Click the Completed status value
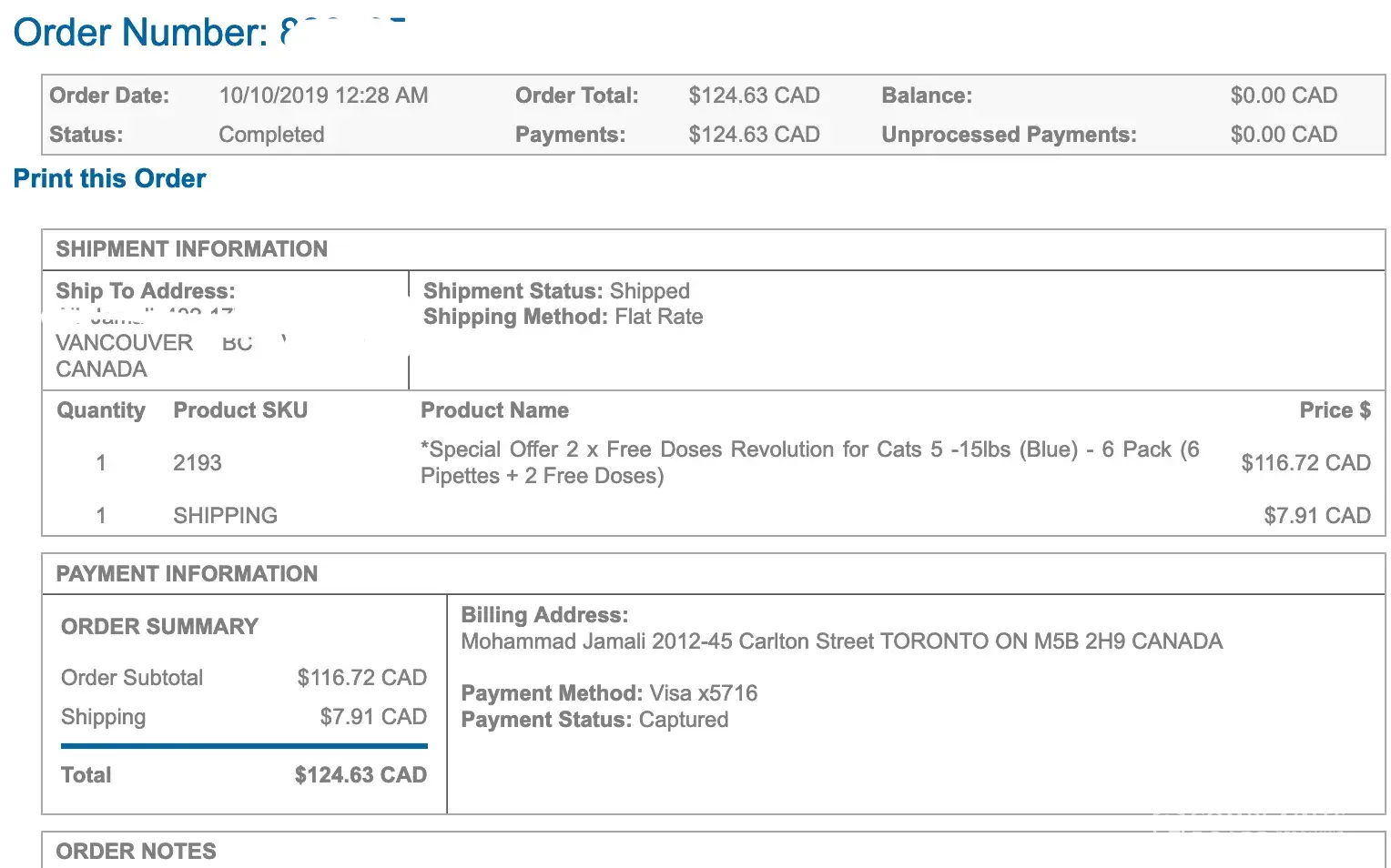 click(x=271, y=135)
